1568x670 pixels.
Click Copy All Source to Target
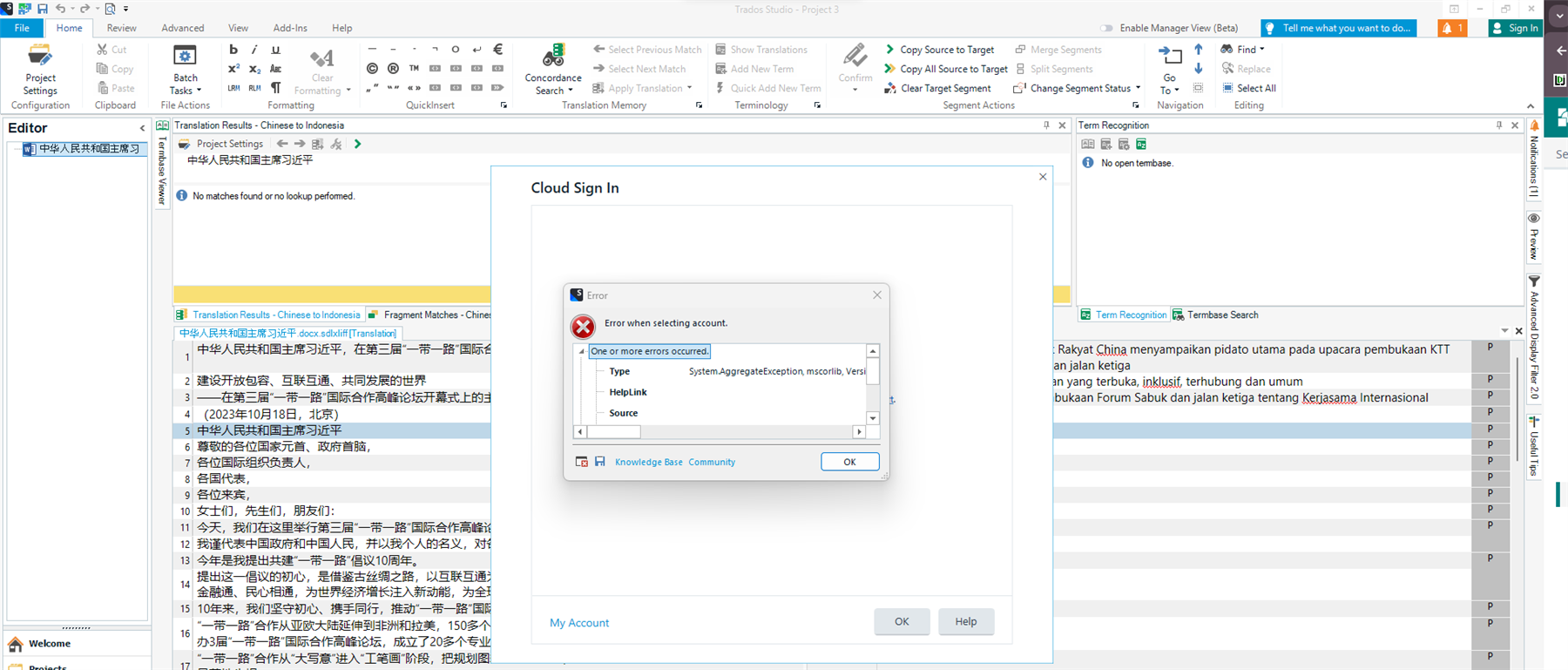pos(946,69)
